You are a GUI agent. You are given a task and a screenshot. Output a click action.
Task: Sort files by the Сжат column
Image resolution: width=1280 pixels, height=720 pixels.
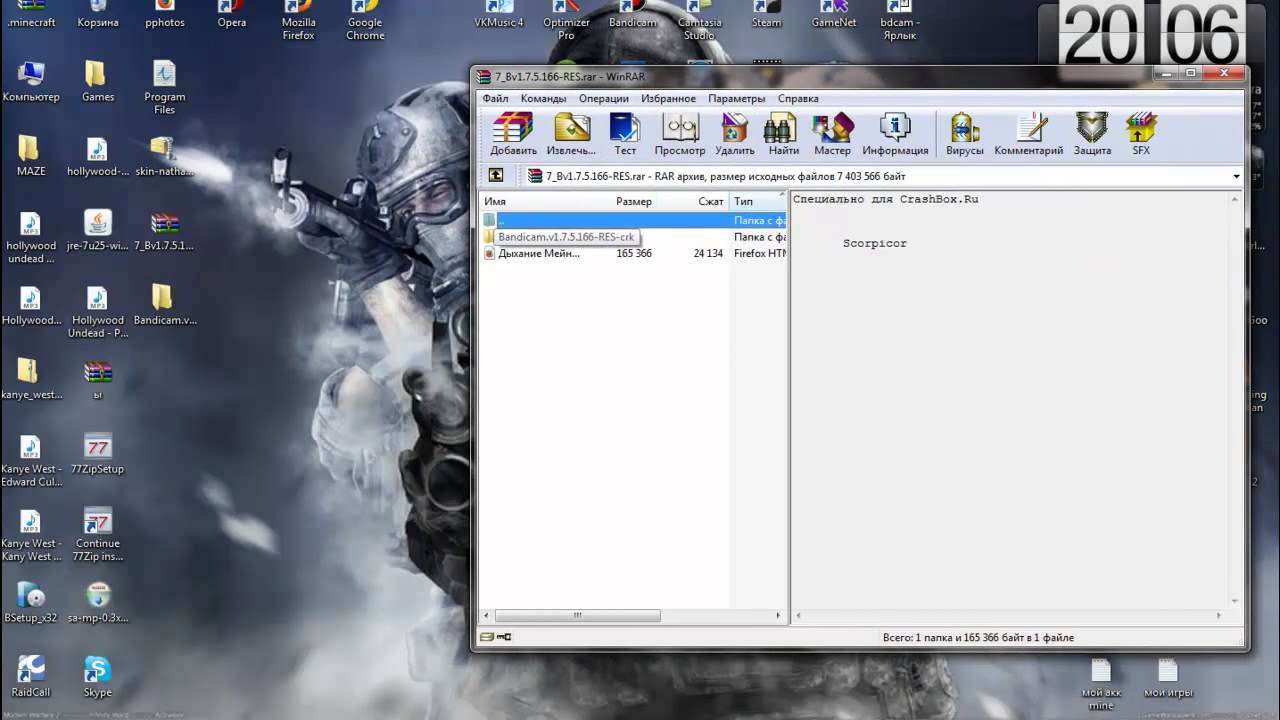(x=695, y=201)
